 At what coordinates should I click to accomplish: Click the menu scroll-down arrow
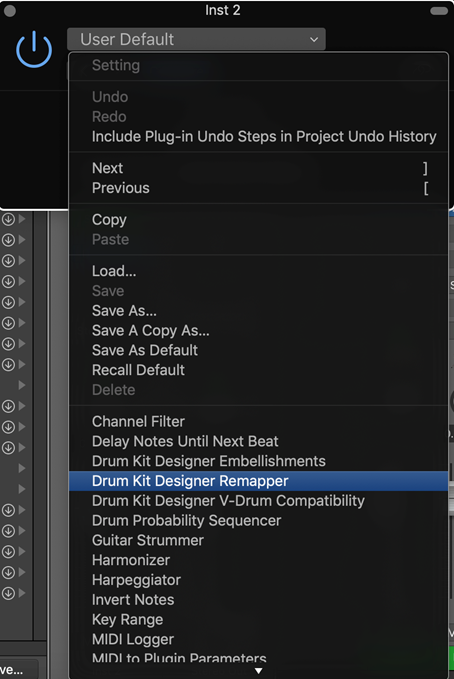pyautogui.click(x=259, y=671)
